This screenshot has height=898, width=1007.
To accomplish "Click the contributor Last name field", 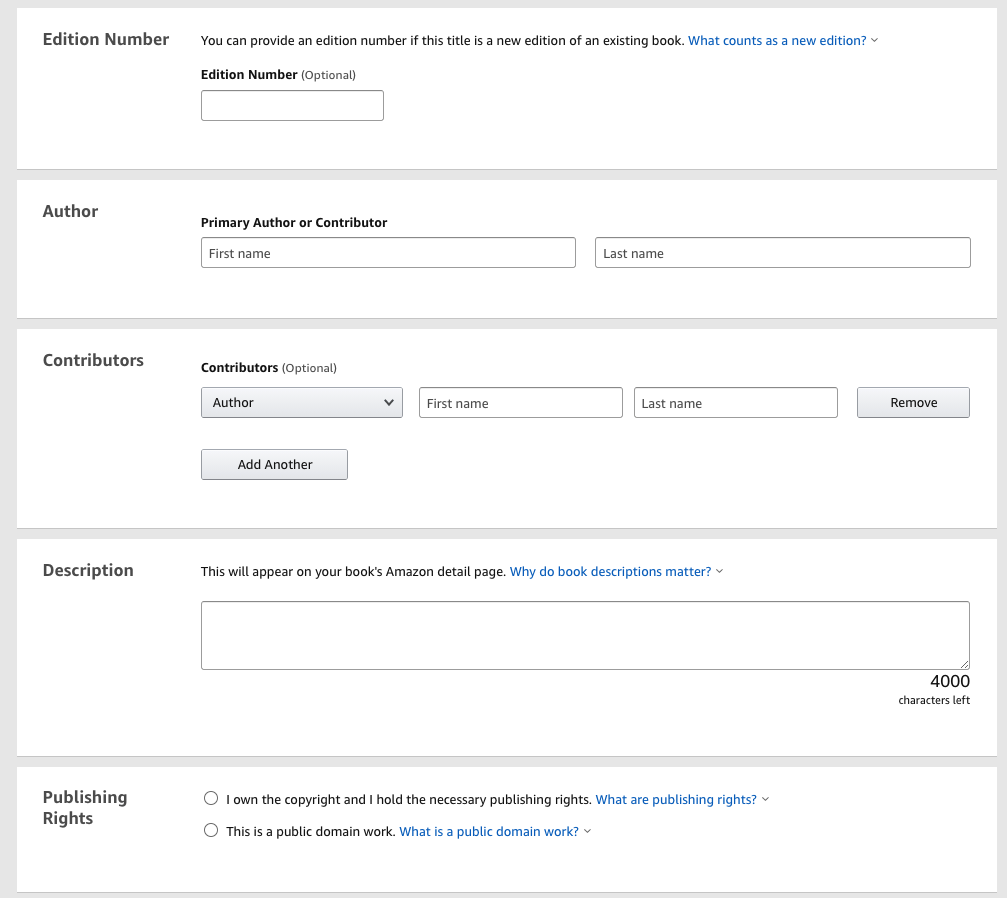I will click(x=735, y=403).
